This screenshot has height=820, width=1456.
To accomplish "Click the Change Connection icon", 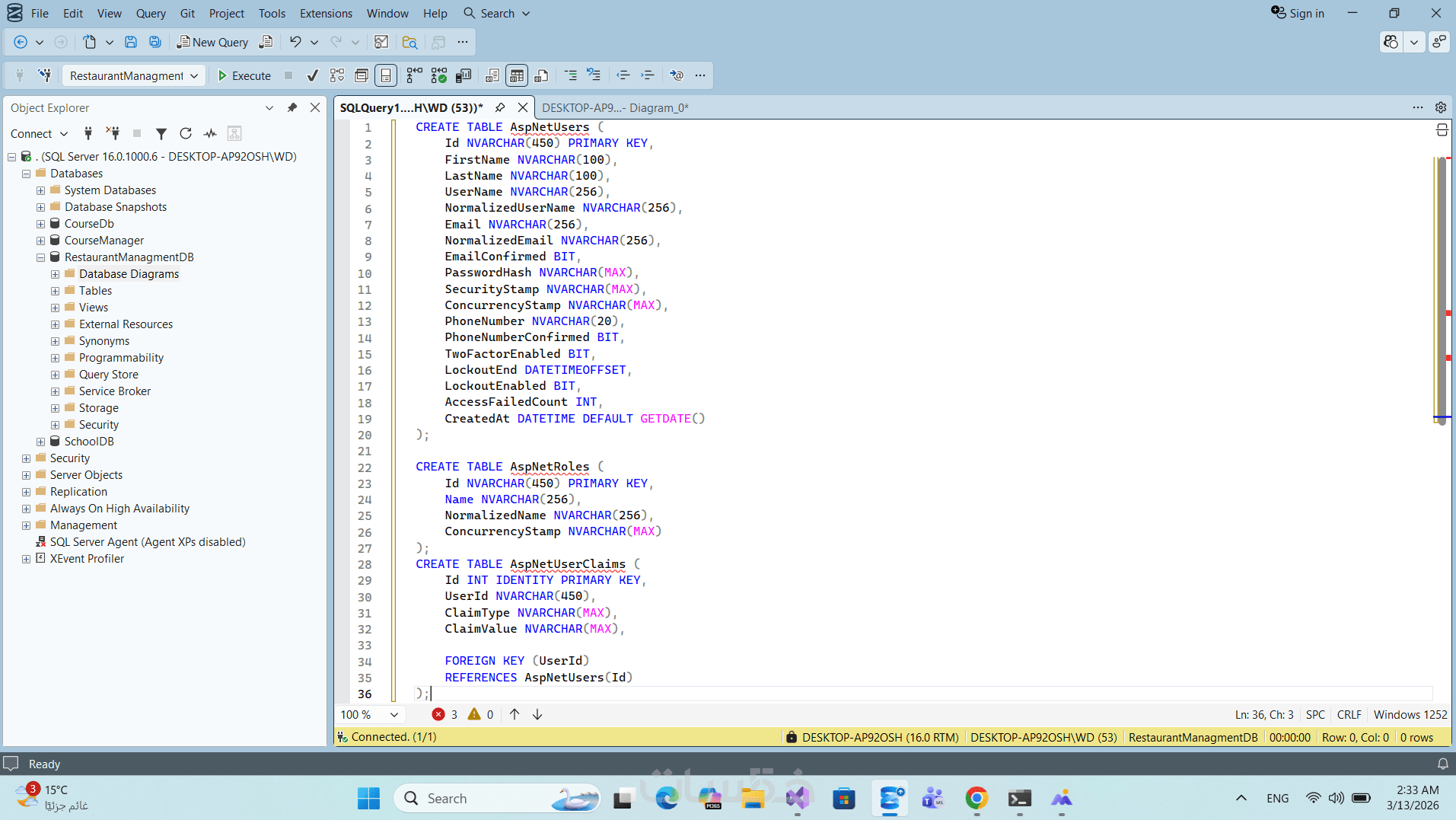I will pyautogui.click(x=45, y=75).
